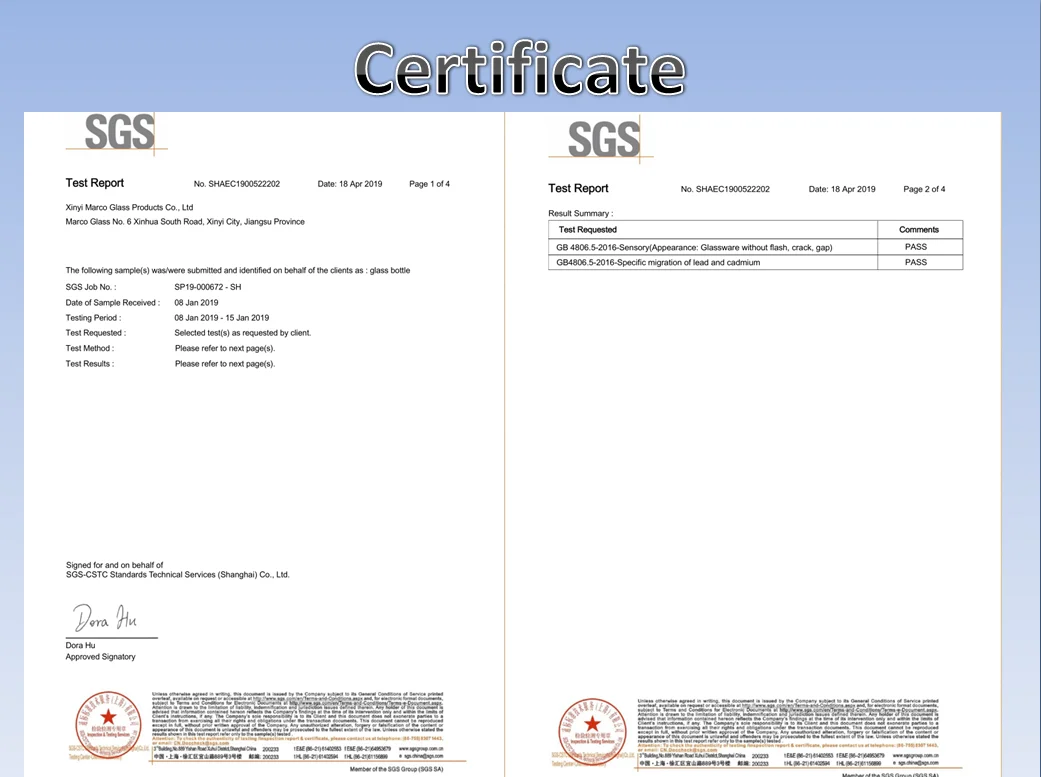Select the Test Report heading on page 1

pyautogui.click(x=95, y=183)
